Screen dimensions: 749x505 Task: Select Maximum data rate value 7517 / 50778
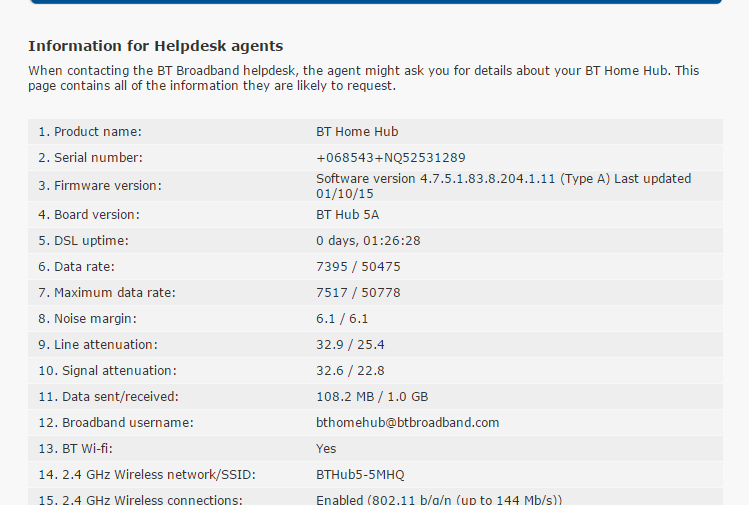pos(358,292)
